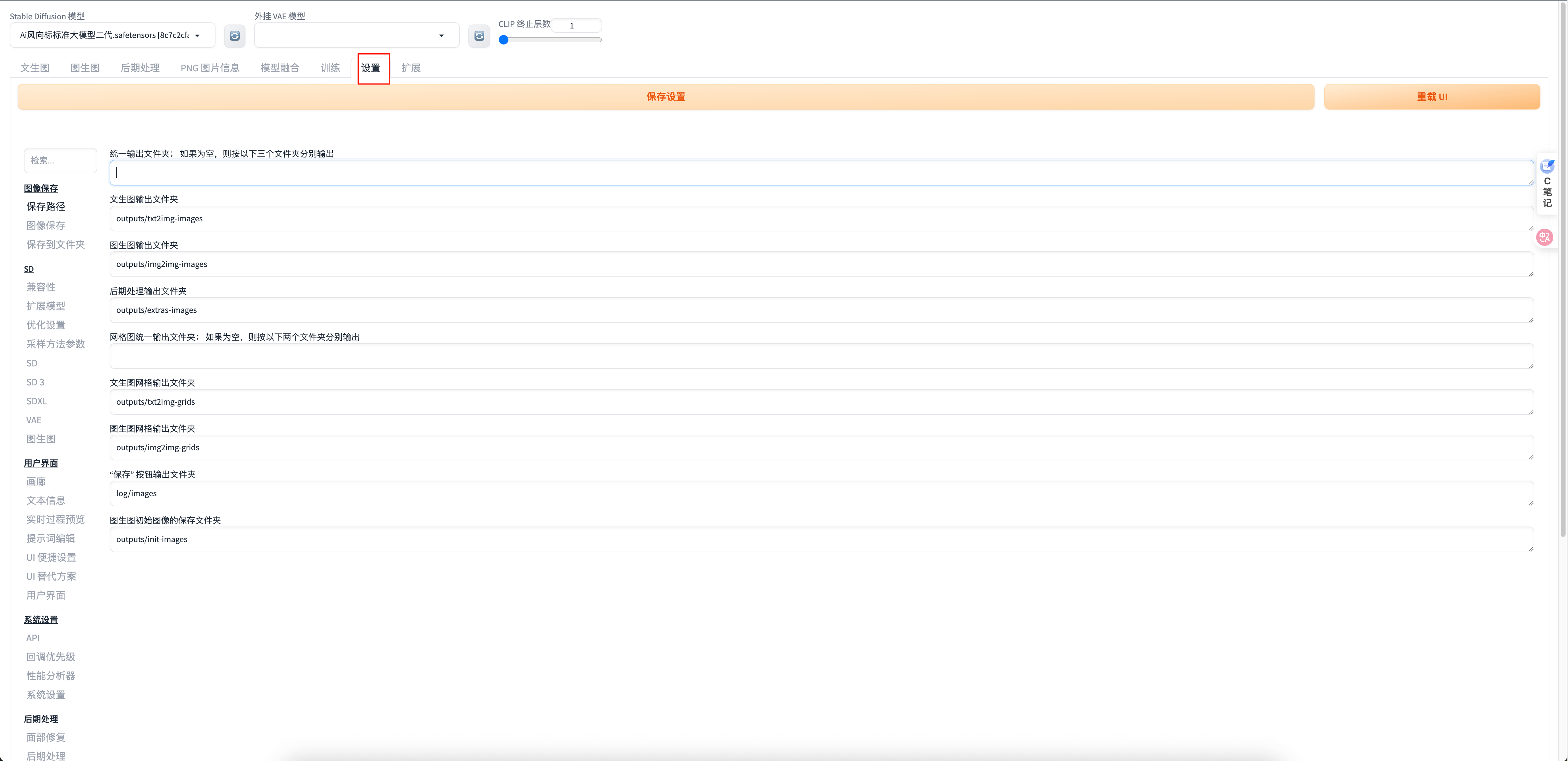
Task: Expand the 外挂 VAE 模型 dropdown
Action: [357, 35]
